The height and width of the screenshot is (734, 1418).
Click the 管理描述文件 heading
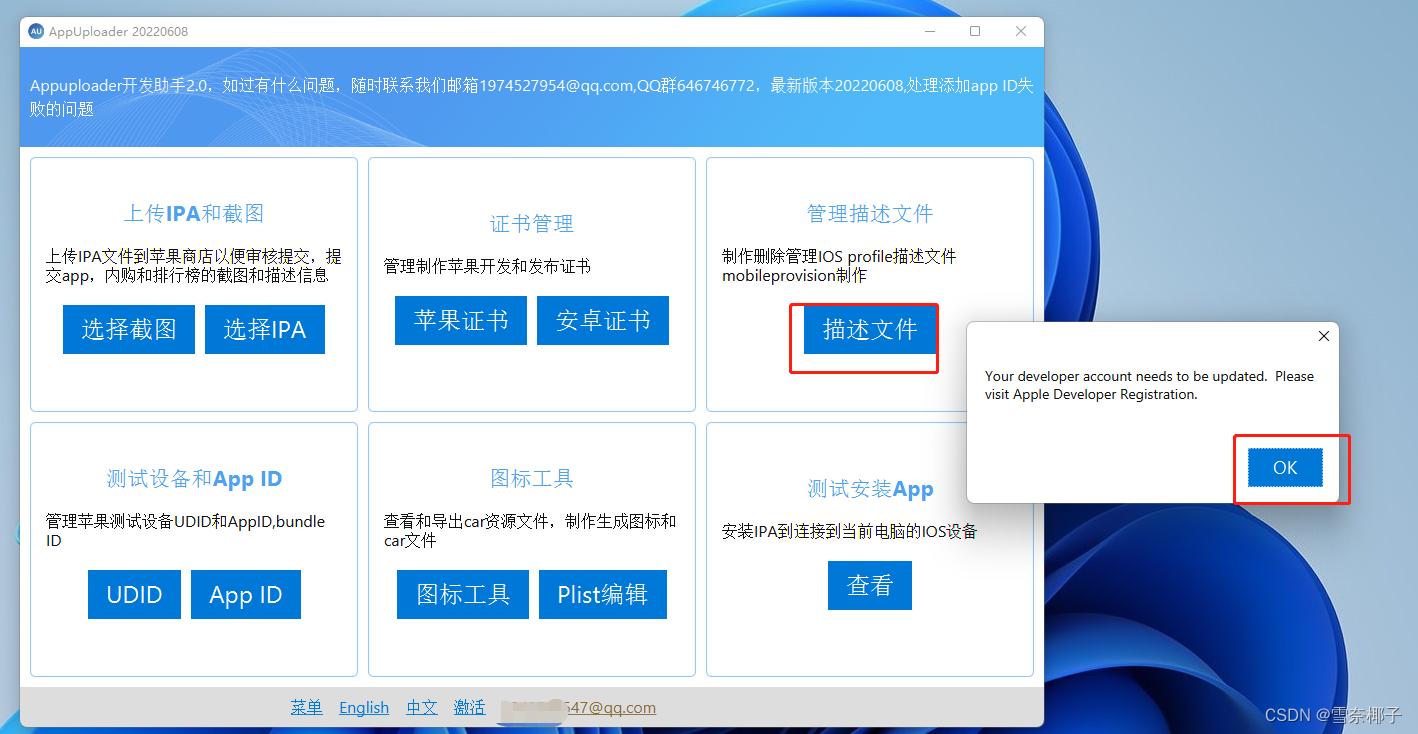point(870,213)
